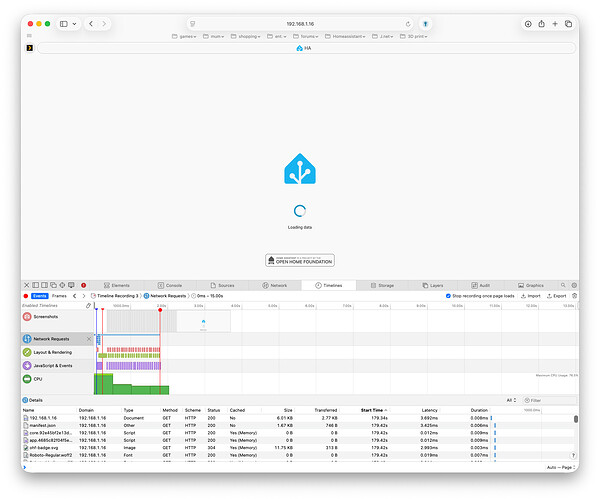Open Safari downloads icon
The image size is (600, 499).
528,24
